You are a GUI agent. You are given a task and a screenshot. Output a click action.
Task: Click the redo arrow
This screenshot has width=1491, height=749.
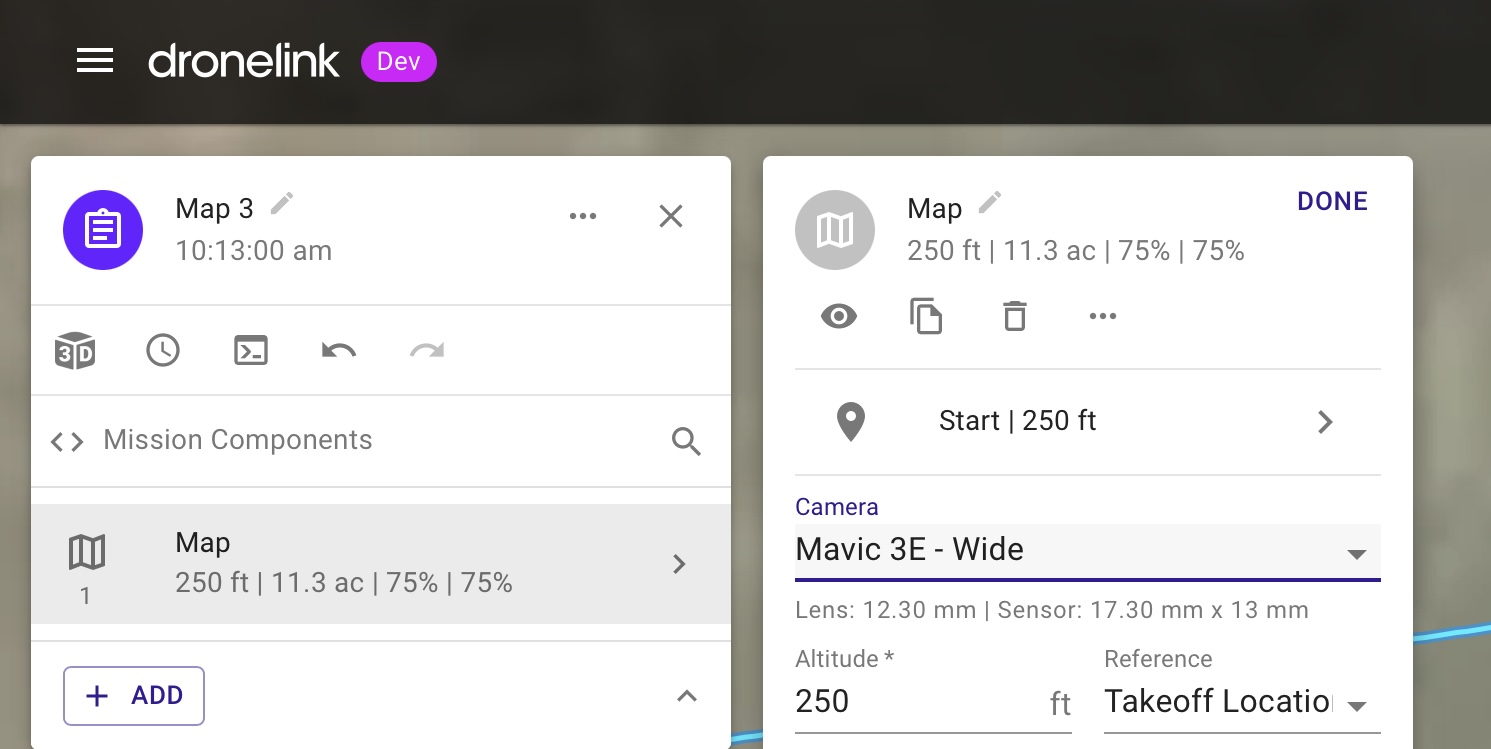427,351
